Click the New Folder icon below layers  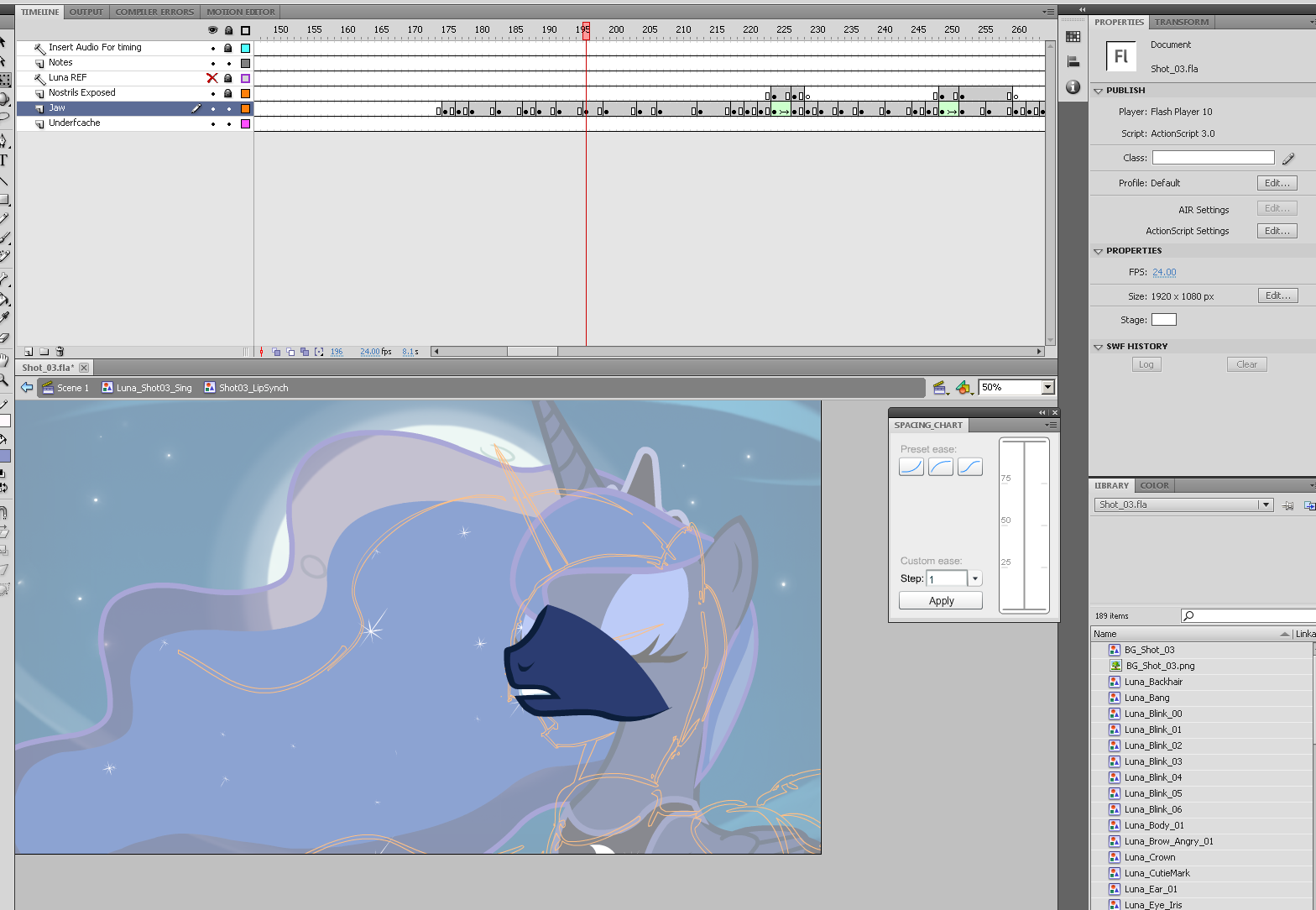[44, 352]
